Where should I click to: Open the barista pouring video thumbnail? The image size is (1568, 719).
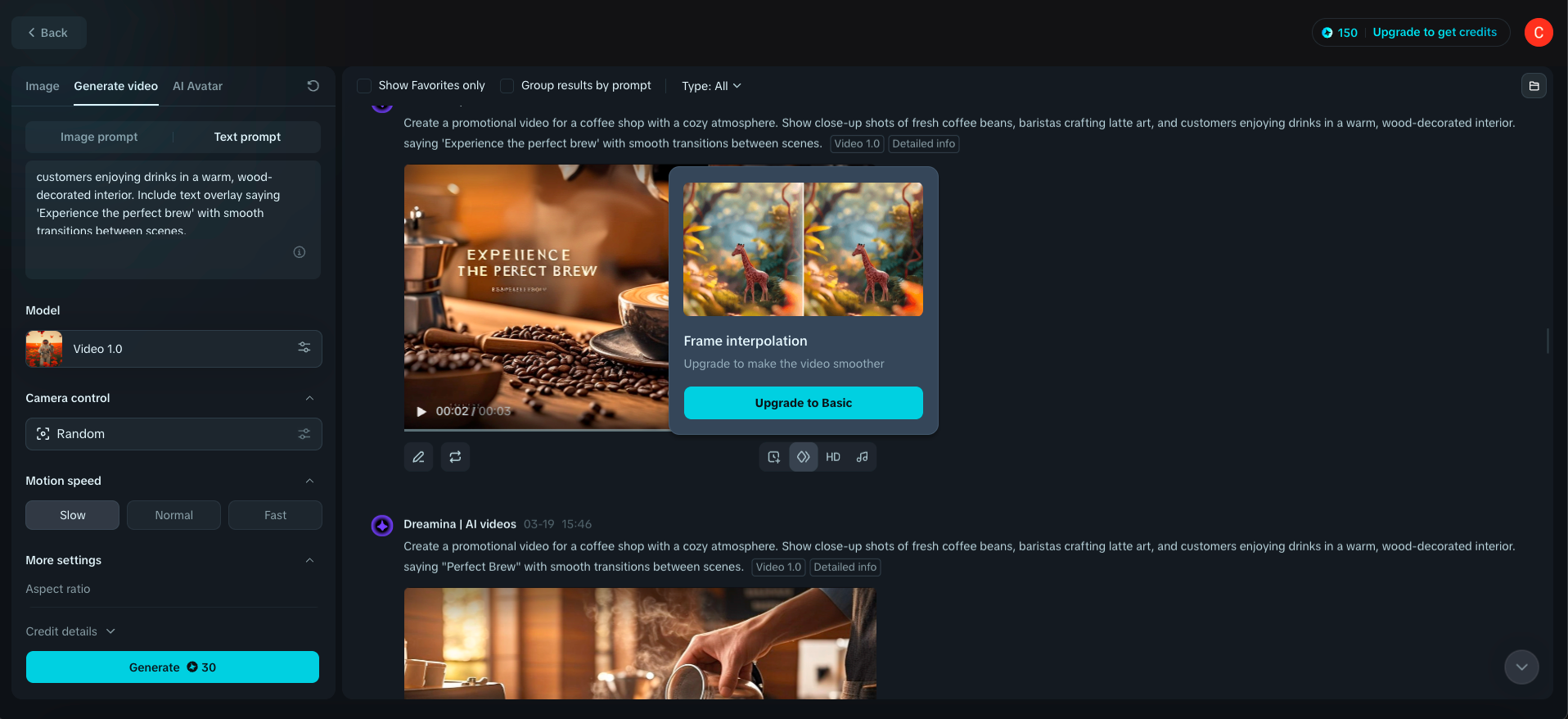tap(640, 644)
